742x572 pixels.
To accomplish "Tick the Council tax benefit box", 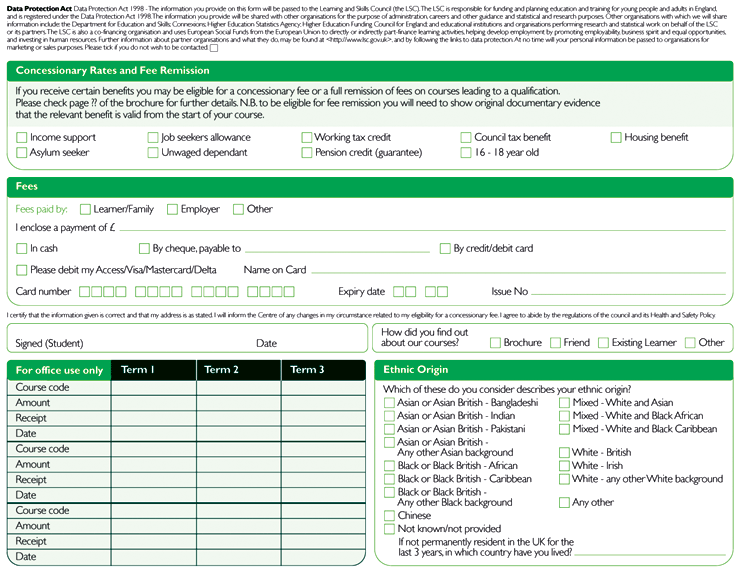I will tap(466, 137).
